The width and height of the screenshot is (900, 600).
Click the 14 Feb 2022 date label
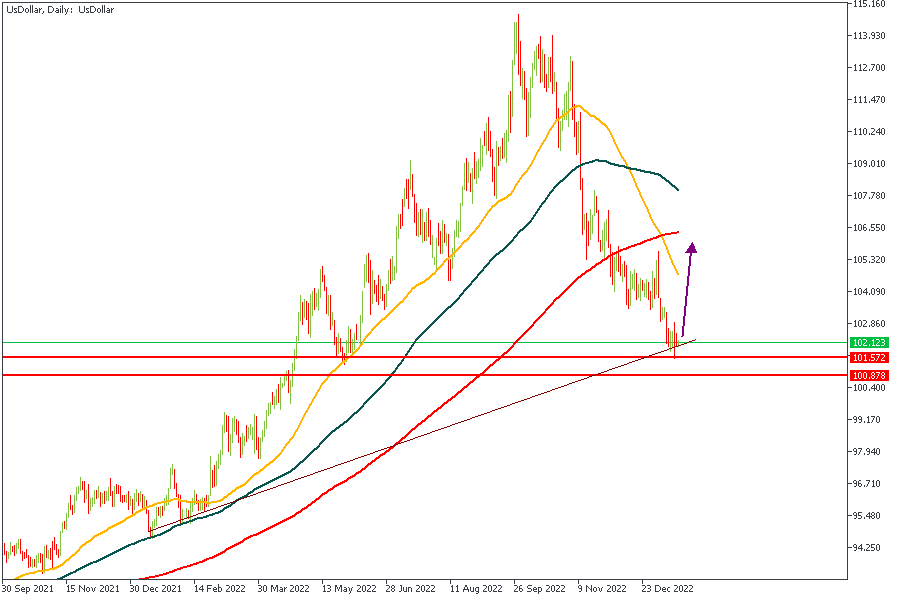[x=219, y=589]
